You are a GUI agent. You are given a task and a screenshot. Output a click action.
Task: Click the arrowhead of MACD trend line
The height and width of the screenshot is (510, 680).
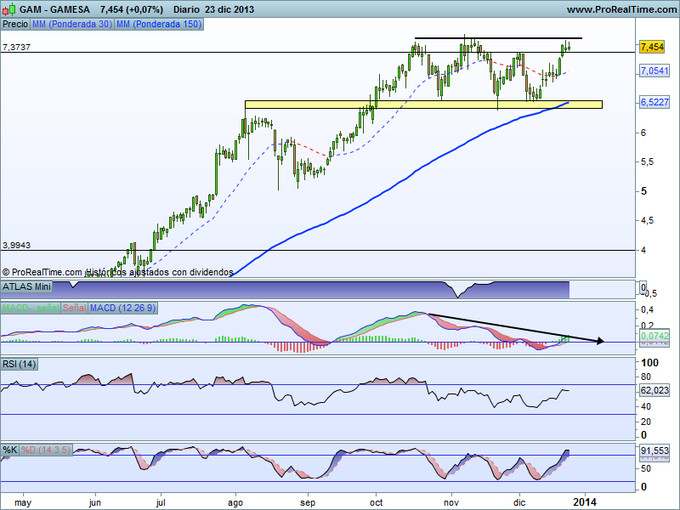pos(600,342)
